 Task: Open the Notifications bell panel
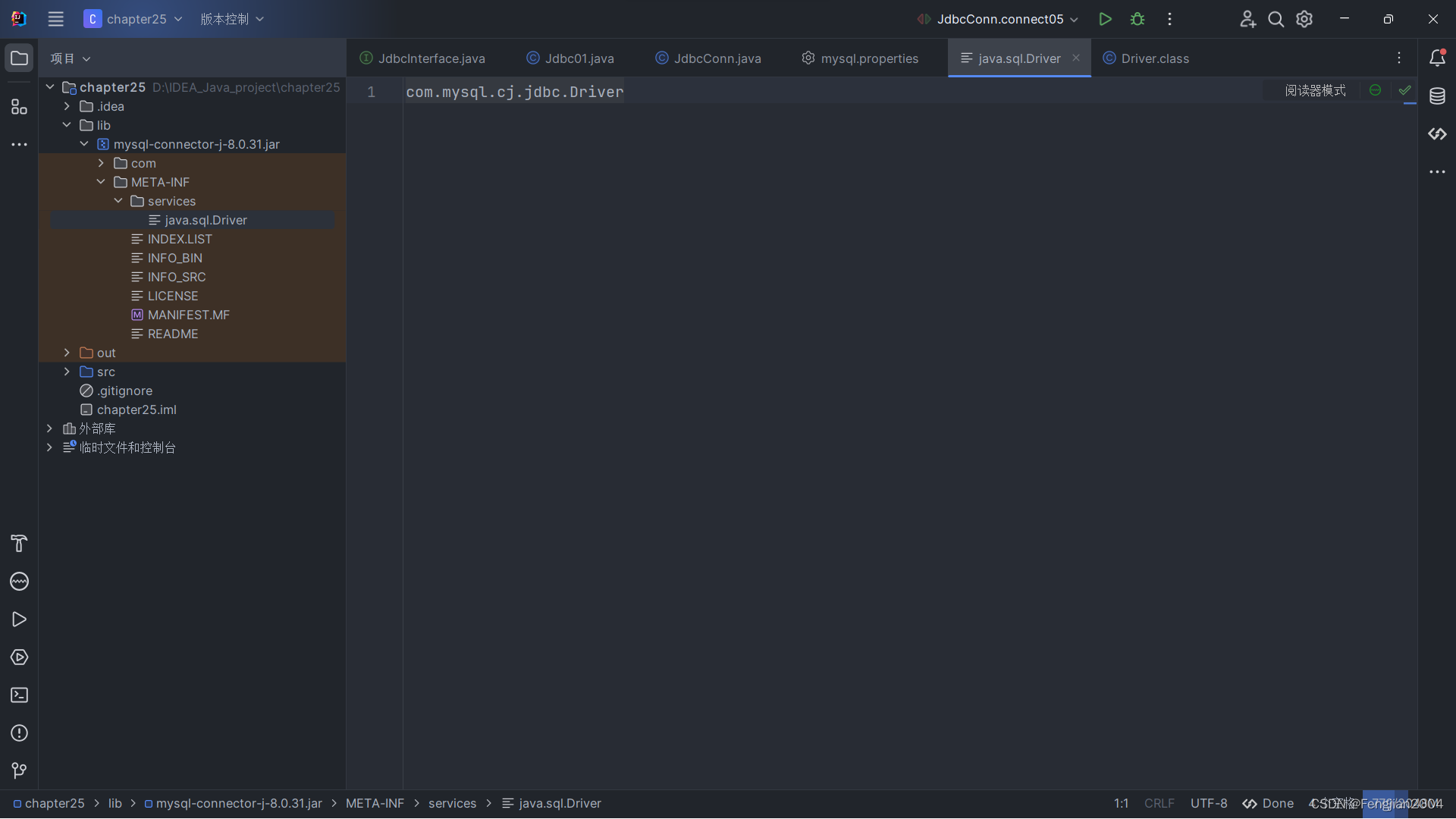1437,58
